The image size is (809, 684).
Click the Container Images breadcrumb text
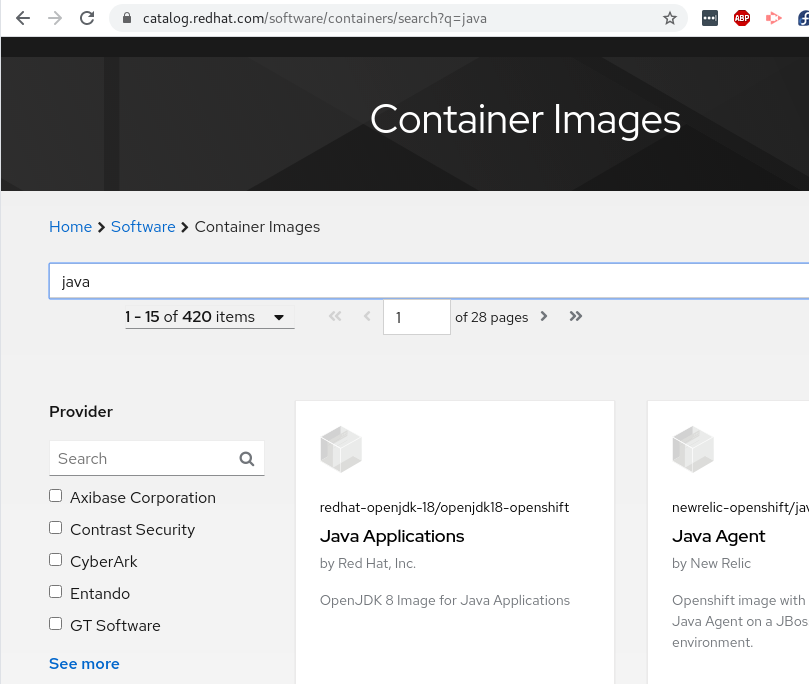pos(257,227)
